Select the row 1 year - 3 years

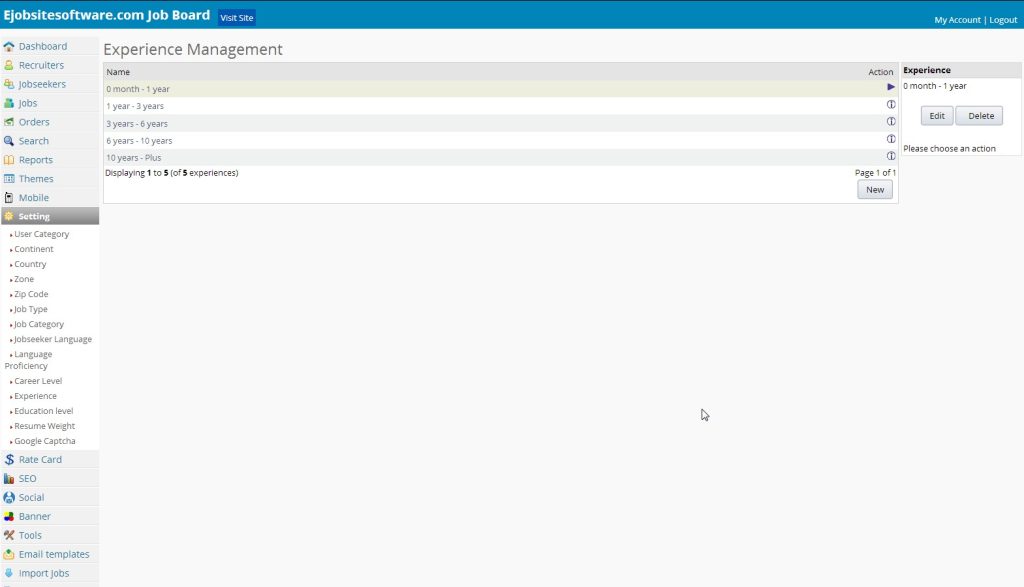pos(500,106)
